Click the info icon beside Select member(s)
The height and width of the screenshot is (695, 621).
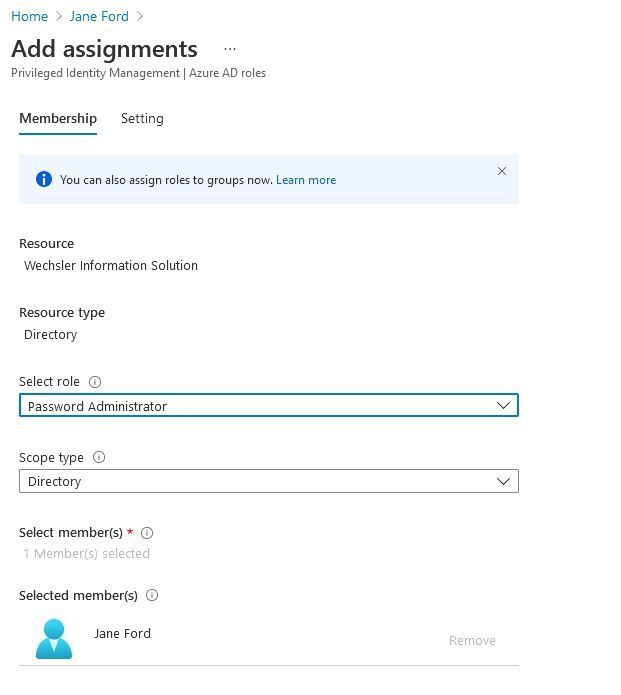147,533
